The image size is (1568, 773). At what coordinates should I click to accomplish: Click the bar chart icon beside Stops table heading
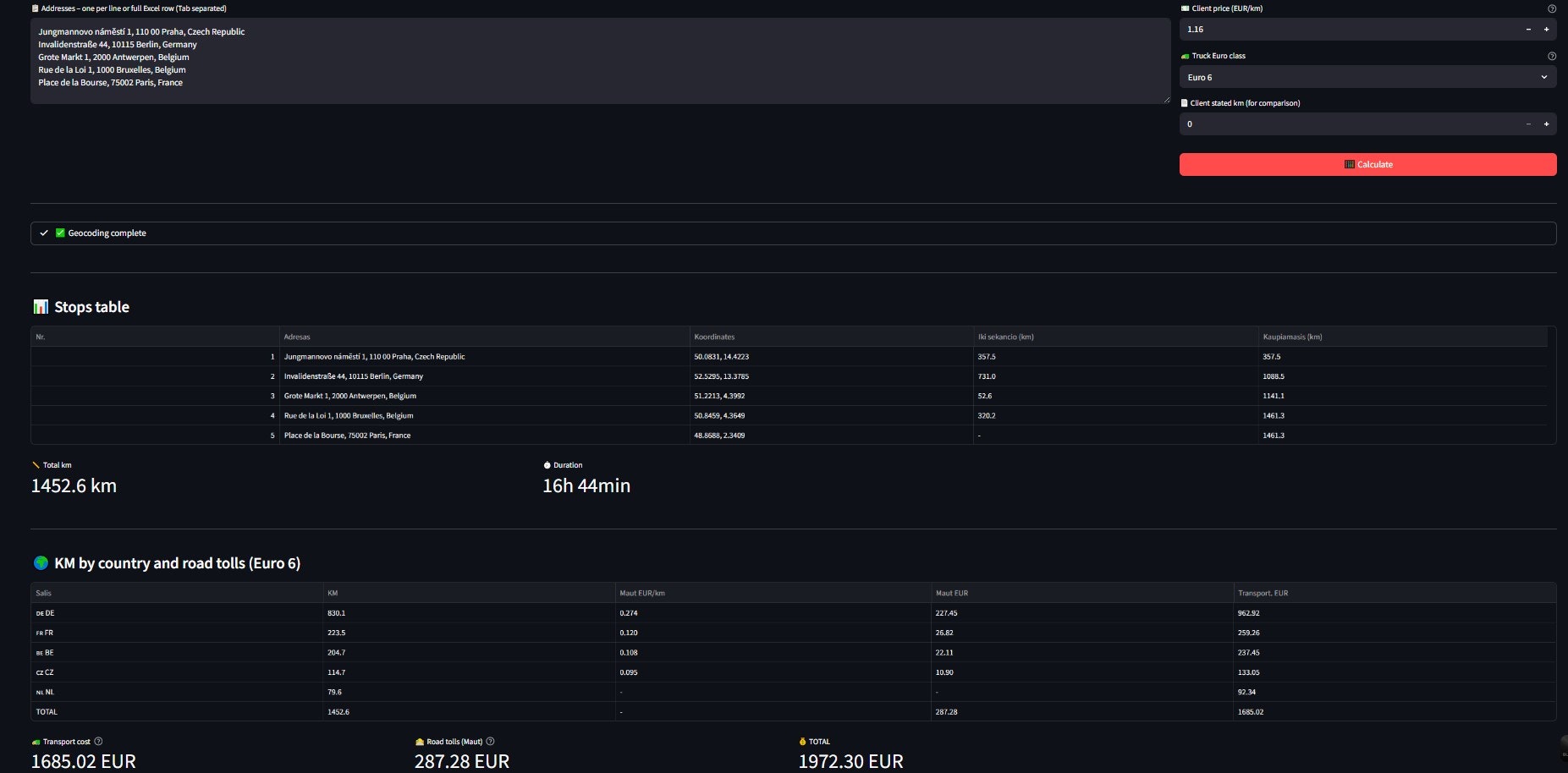pos(40,306)
